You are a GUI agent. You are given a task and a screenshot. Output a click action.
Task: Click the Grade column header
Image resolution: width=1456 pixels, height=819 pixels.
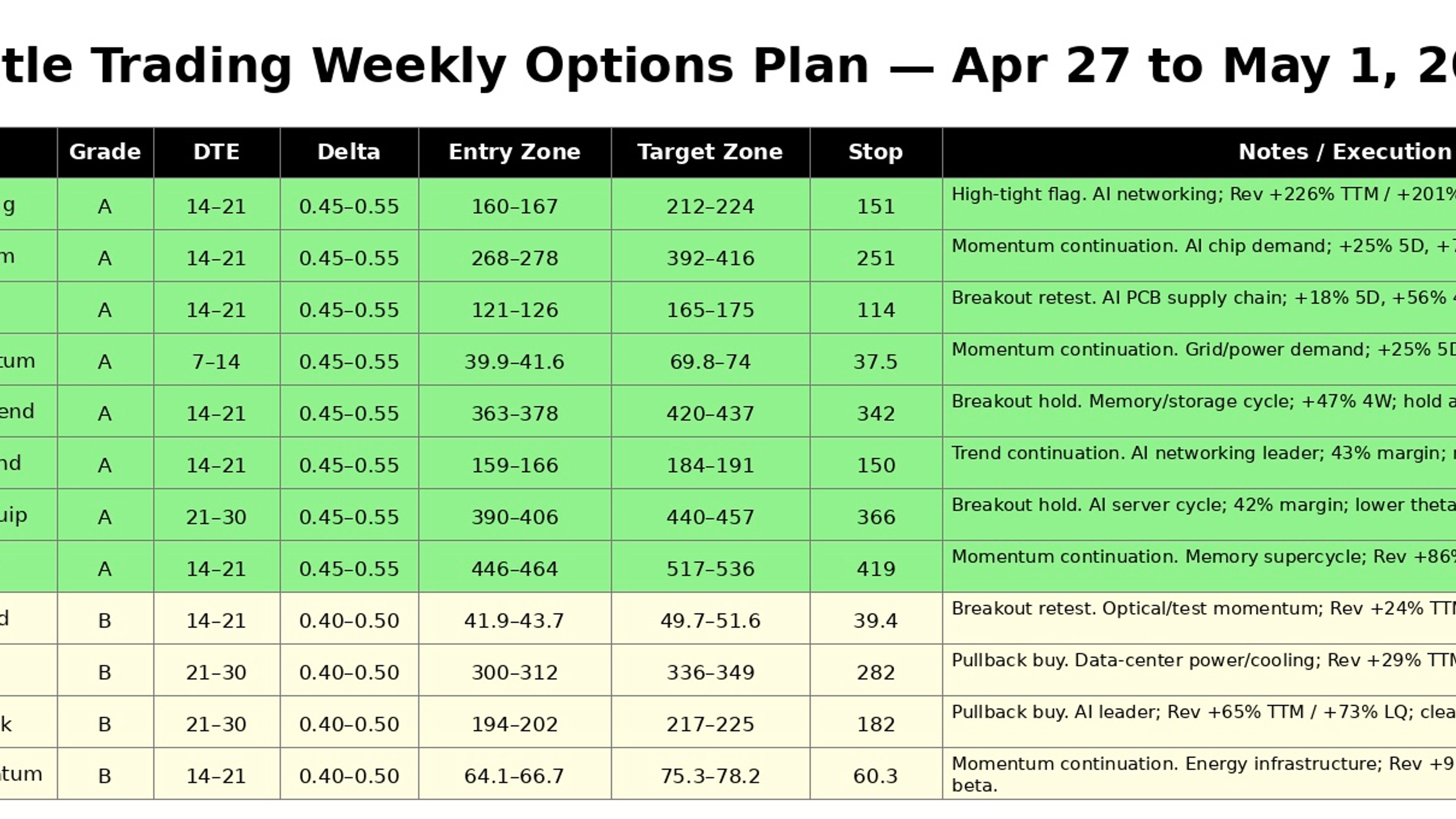pyautogui.click(x=105, y=152)
